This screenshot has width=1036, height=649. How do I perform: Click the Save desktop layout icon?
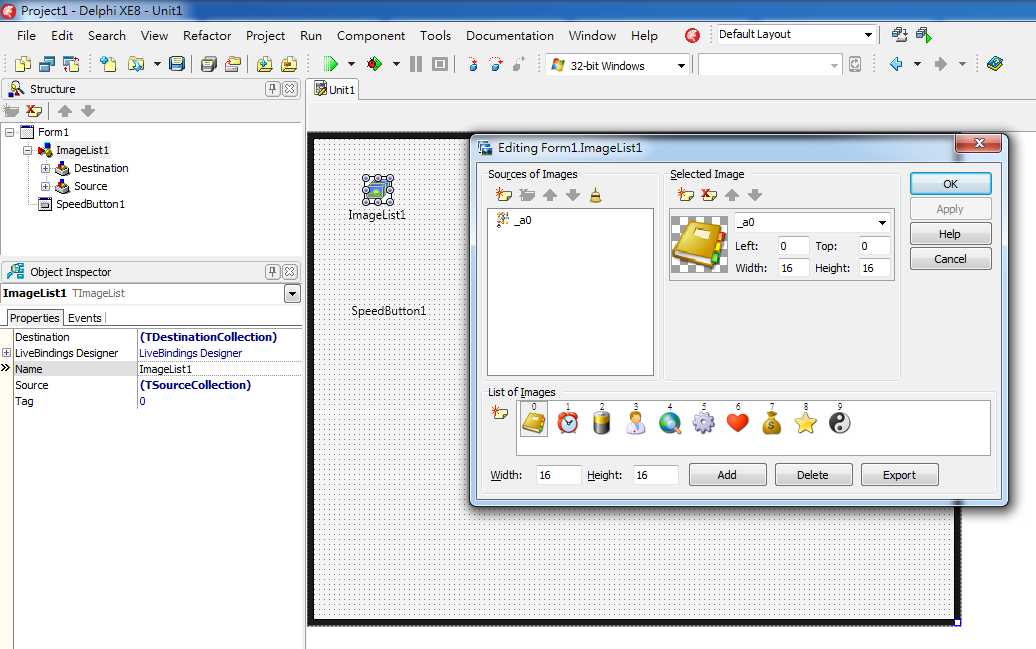coord(899,34)
